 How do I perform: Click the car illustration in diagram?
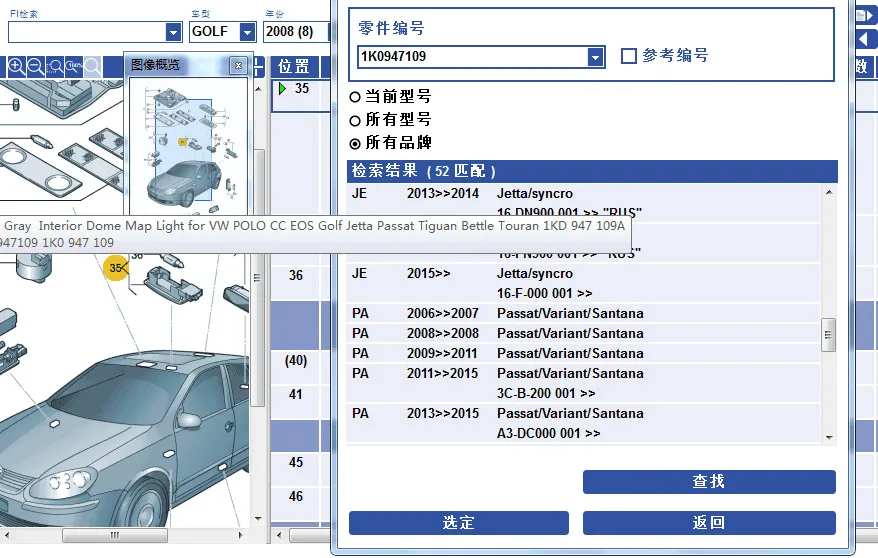(124, 437)
